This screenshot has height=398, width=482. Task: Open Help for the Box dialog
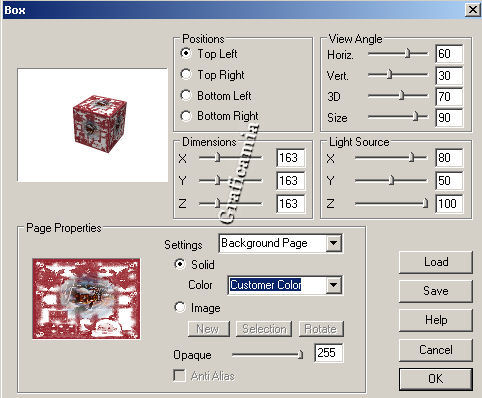[x=436, y=320]
